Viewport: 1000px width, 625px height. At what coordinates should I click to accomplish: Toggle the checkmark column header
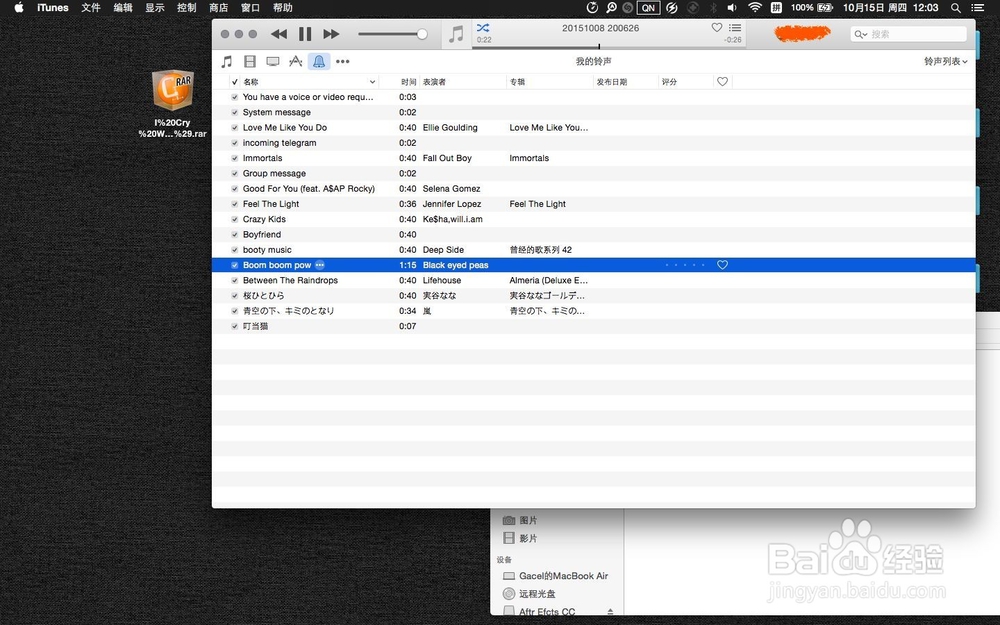point(235,82)
